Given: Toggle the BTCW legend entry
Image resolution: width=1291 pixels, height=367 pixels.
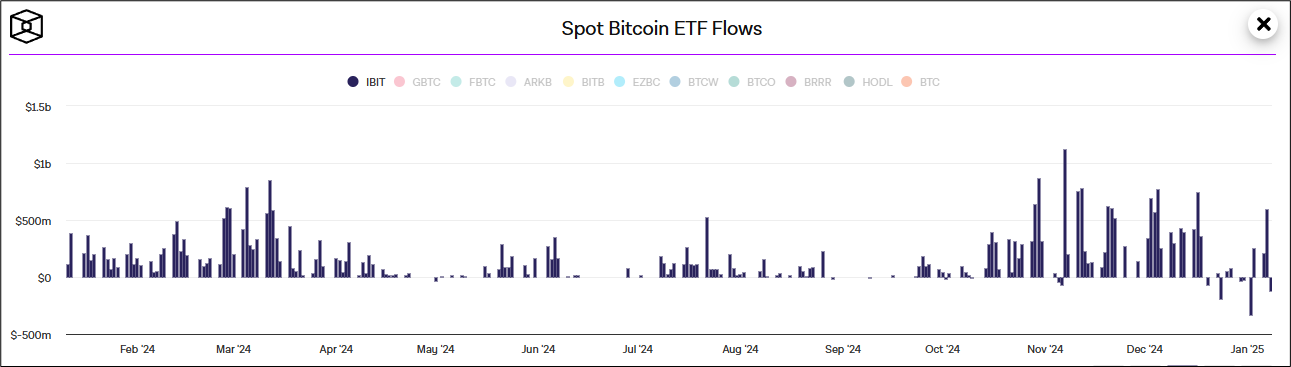Looking at the screenshot, I should pos(695,82).
